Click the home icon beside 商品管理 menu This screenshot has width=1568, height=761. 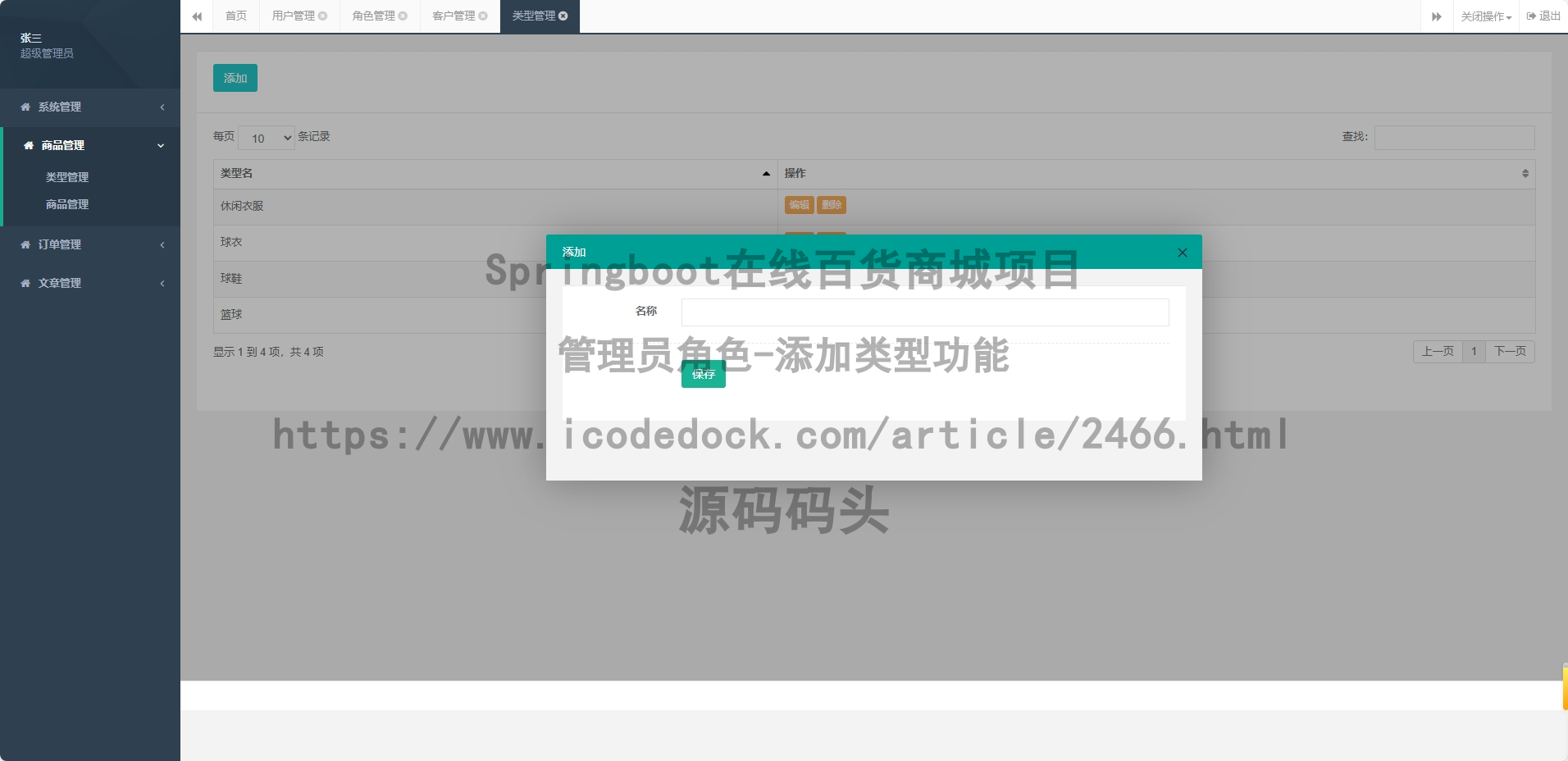point(29,146)
